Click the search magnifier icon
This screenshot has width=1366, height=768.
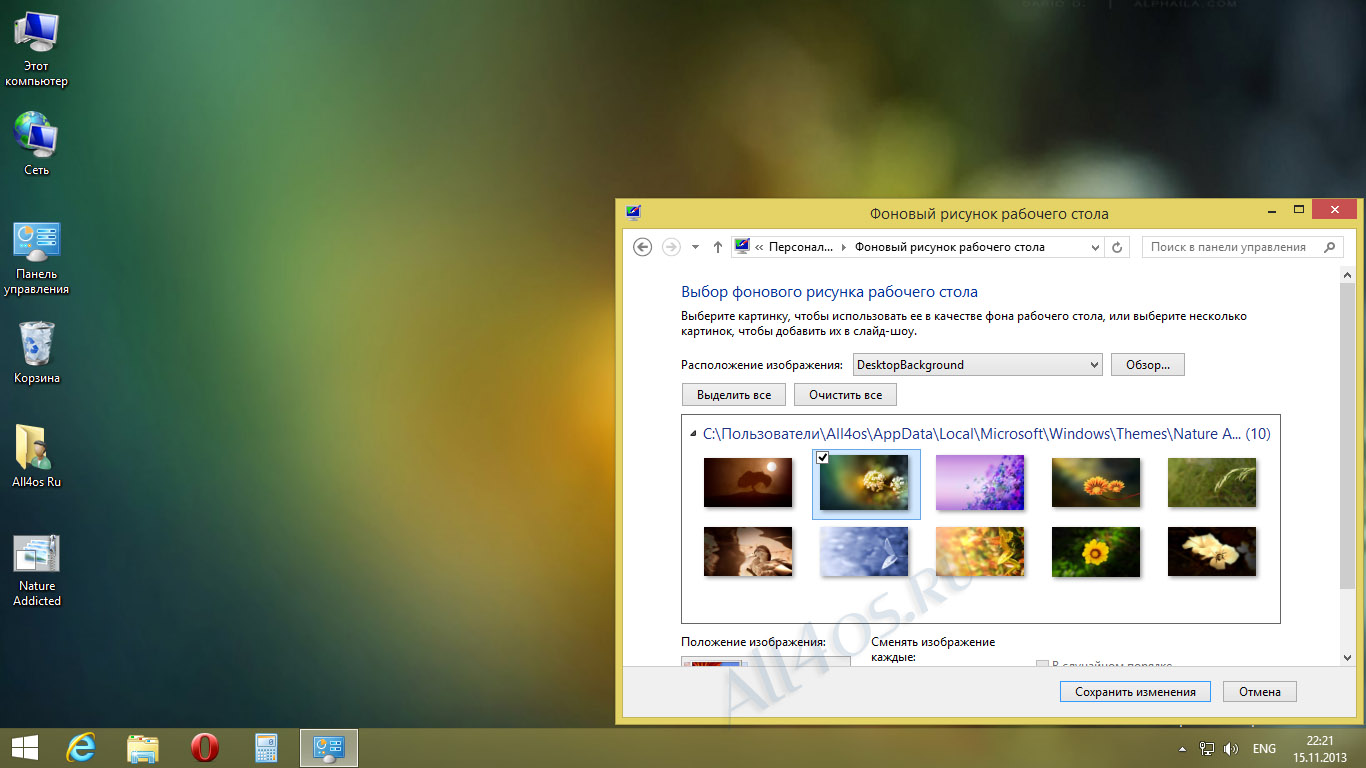coord(1329,247)
